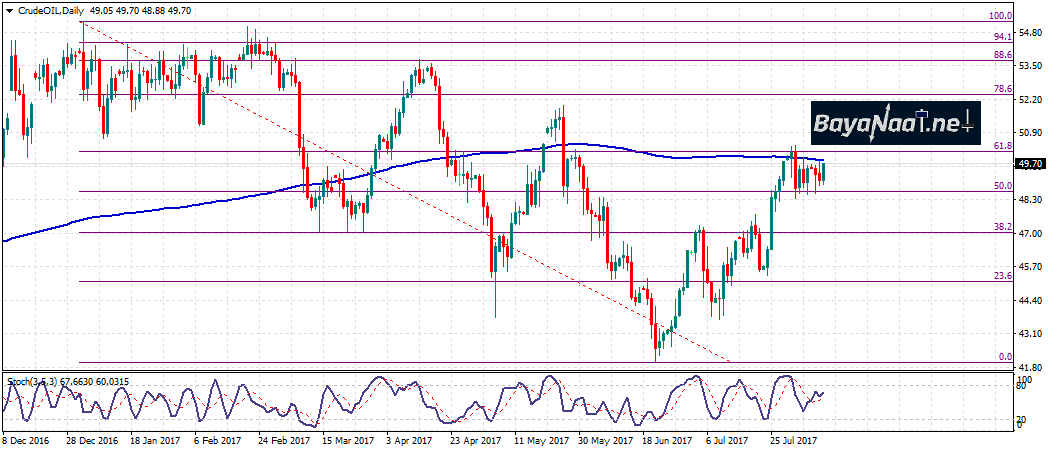Screen dimensions: 1053x452
Task: Click the 80 level on stochastic scale
Action: tap(1022, 384)
